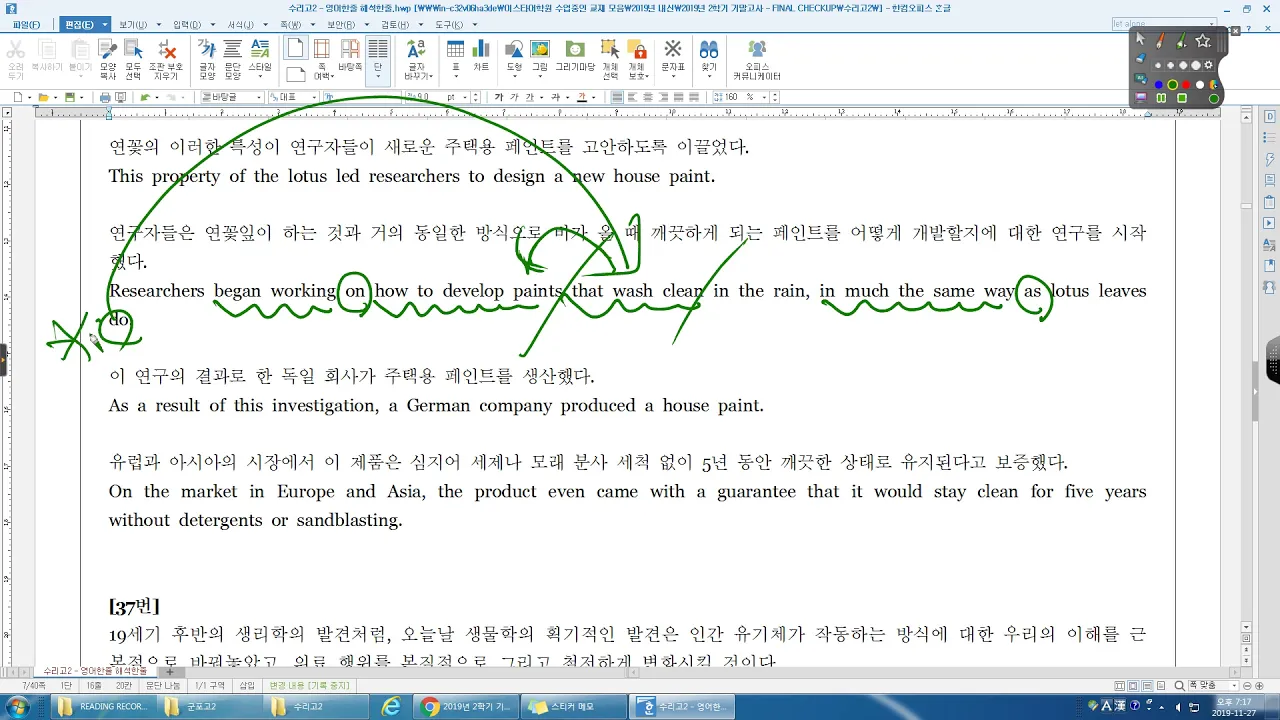Expand the font color 가 dropdown arrow
1280x720 pixels.
593,97
